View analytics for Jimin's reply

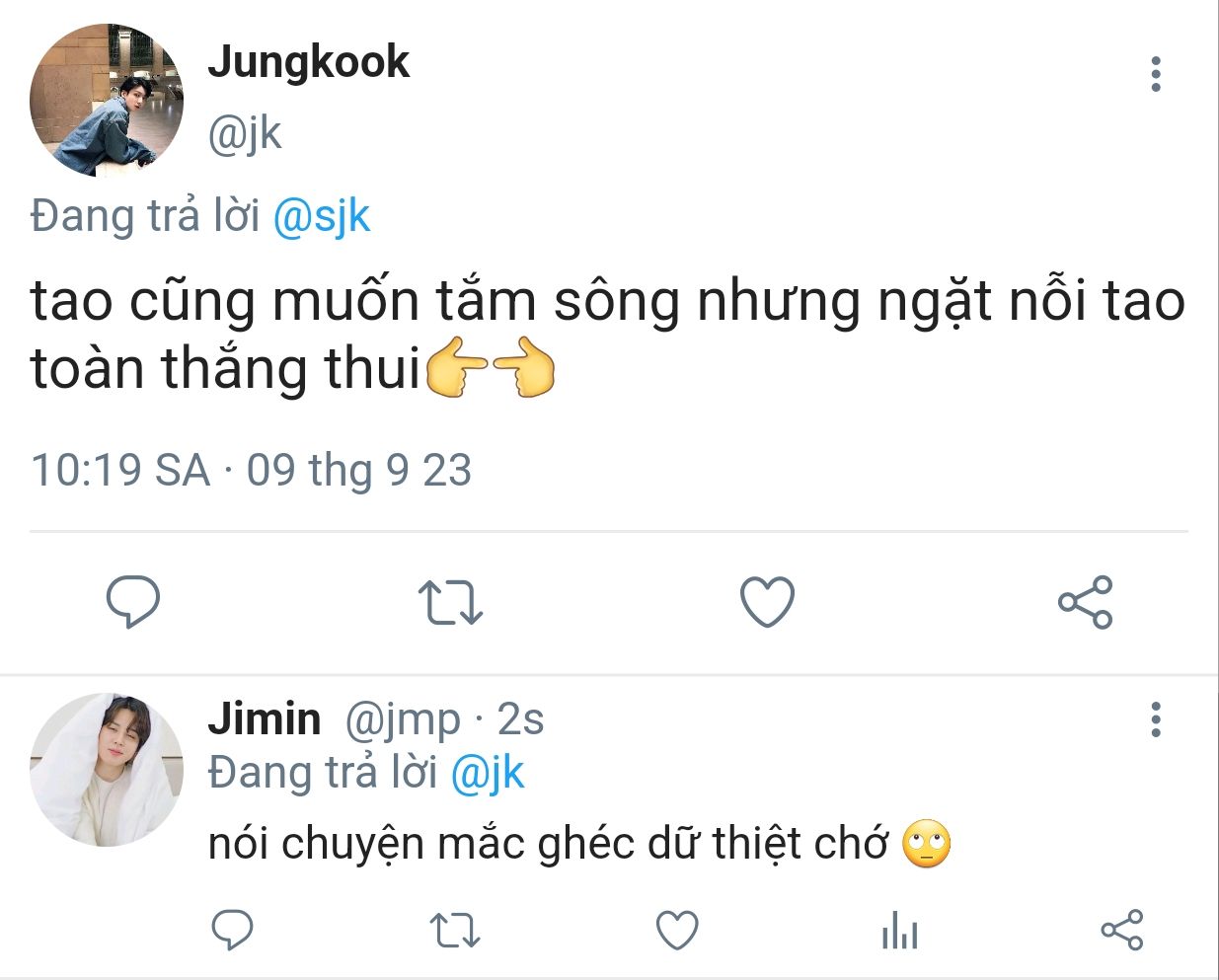[x=899, y=931]
